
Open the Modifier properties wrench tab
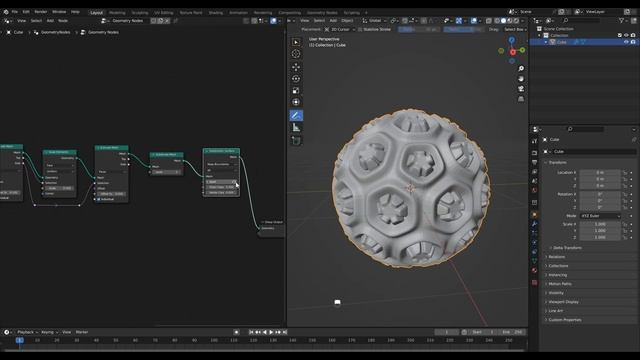point(534,224)
